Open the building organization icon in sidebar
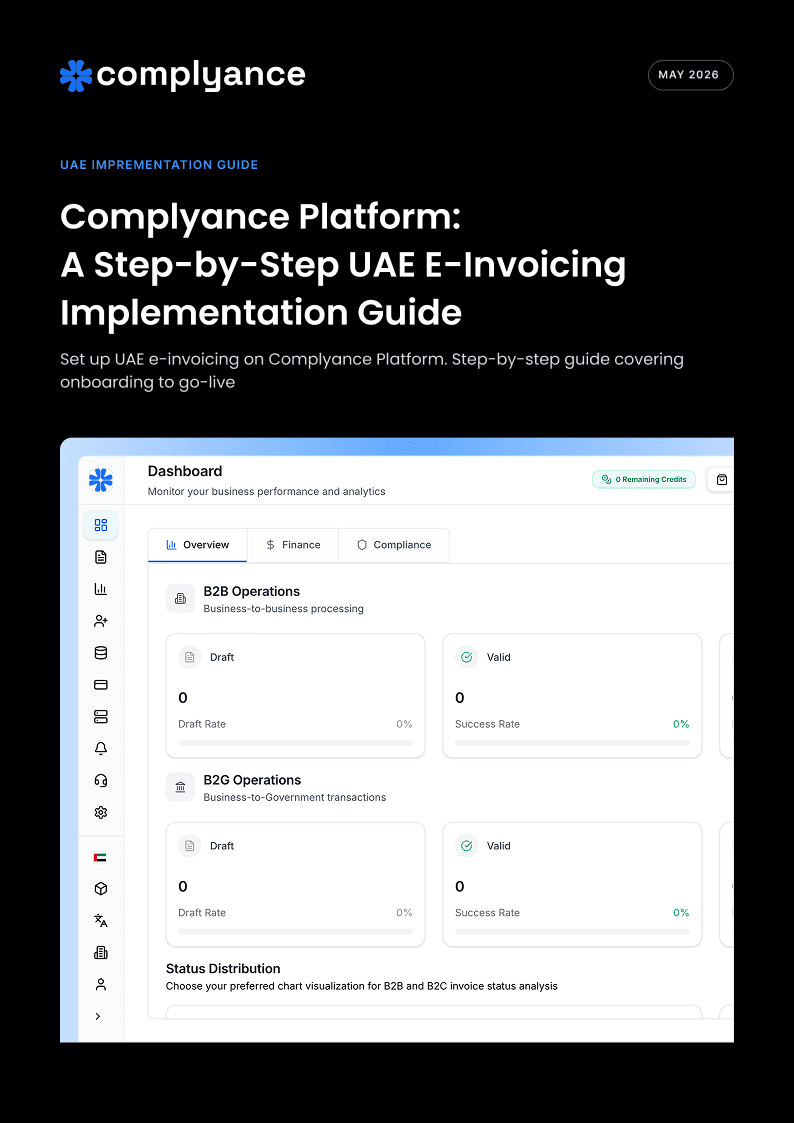The image size is (794, 1123). 101,953
